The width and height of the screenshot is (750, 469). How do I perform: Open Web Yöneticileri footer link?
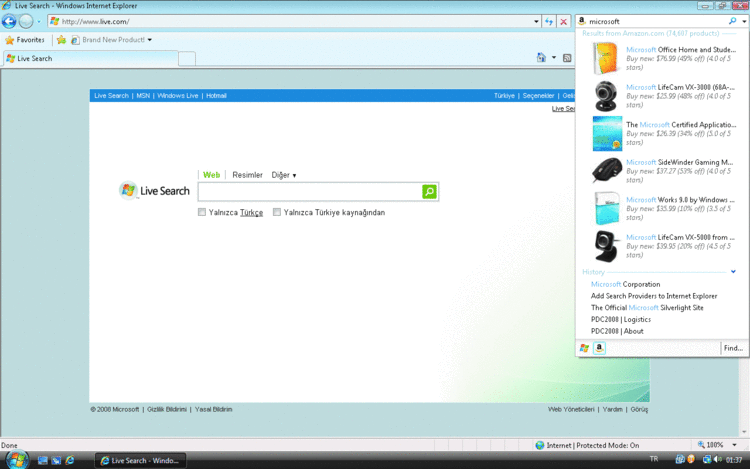(571, 409)
